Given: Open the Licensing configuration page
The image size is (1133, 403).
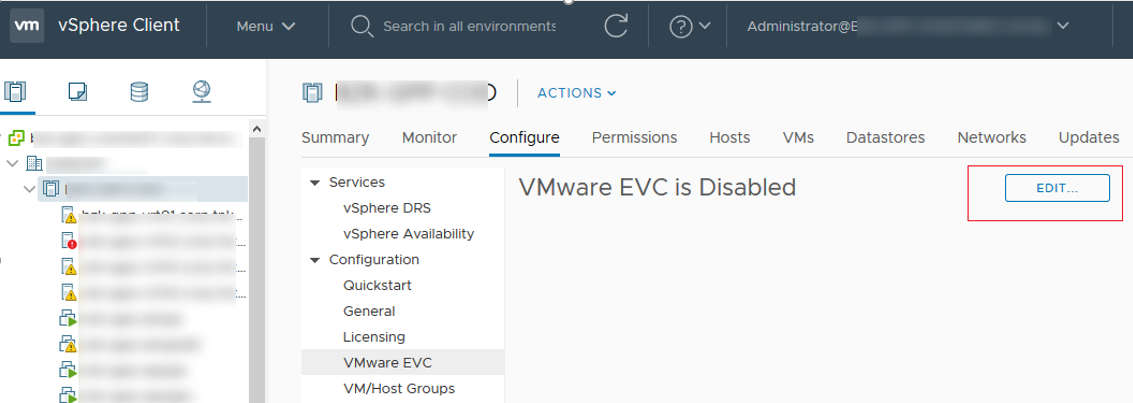Looking at the screenshot, I should 374,337.
